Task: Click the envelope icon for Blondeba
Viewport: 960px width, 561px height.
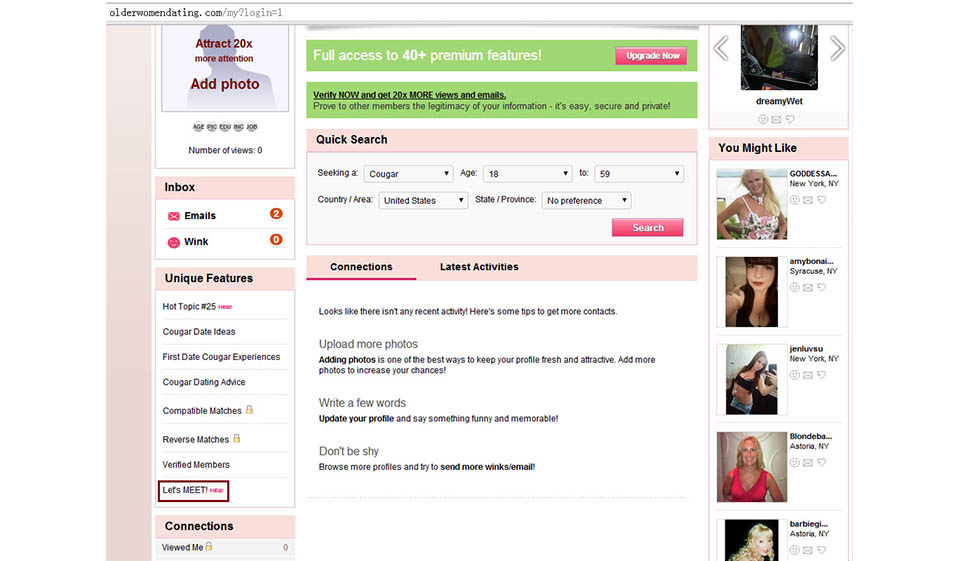Action: click(x=808, y=463)
